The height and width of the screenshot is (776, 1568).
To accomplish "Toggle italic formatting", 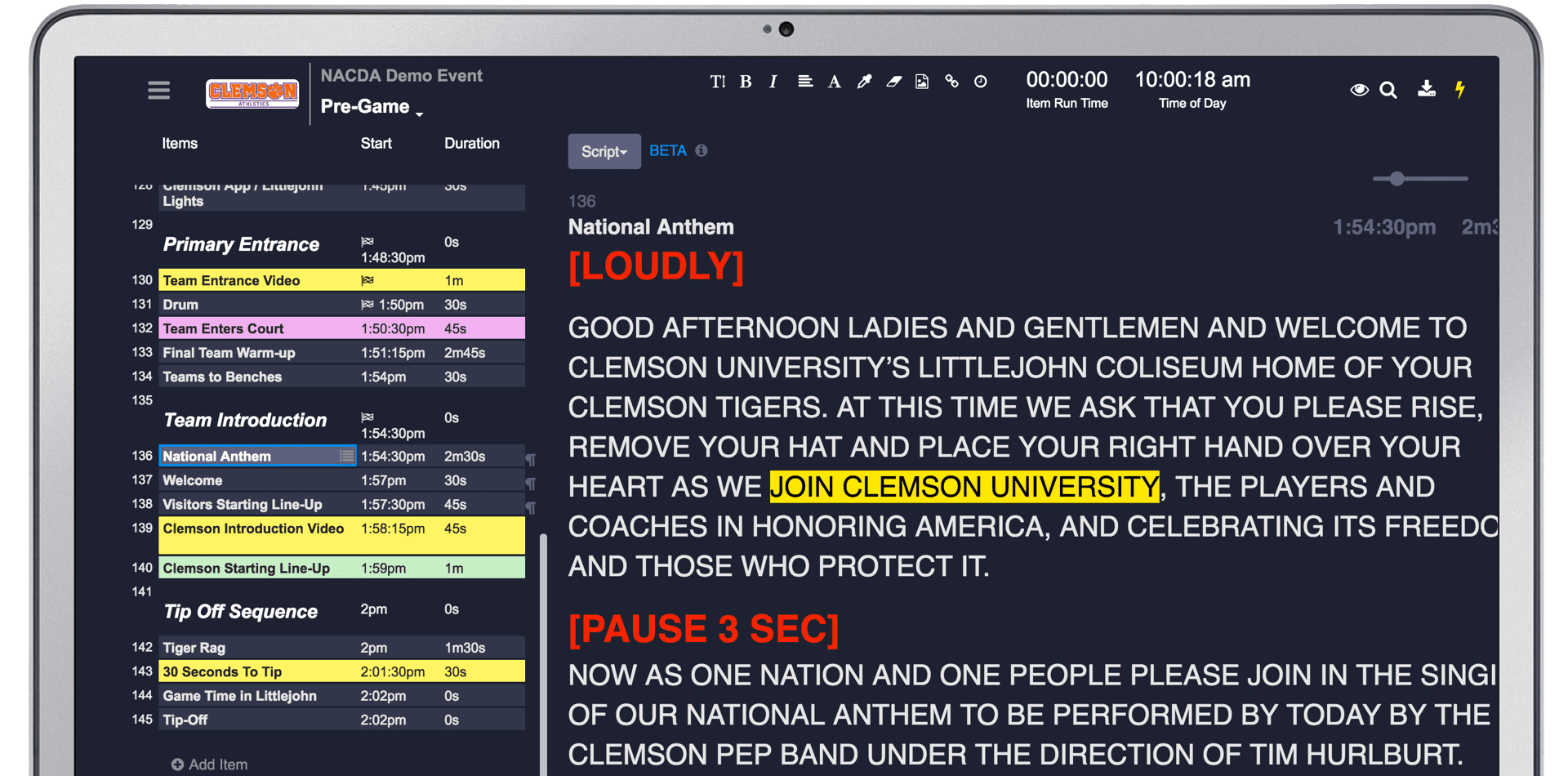I will (773, 82).
